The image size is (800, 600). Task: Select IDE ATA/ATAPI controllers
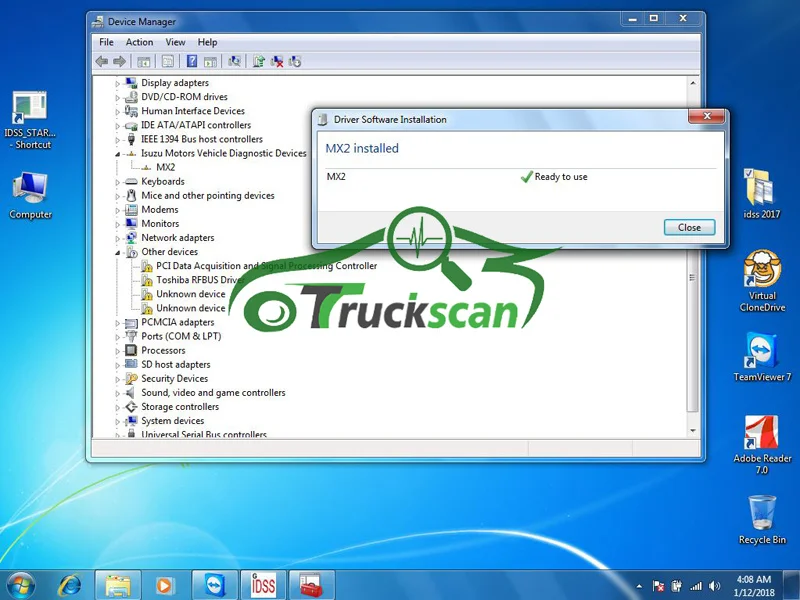click(196, 125)
